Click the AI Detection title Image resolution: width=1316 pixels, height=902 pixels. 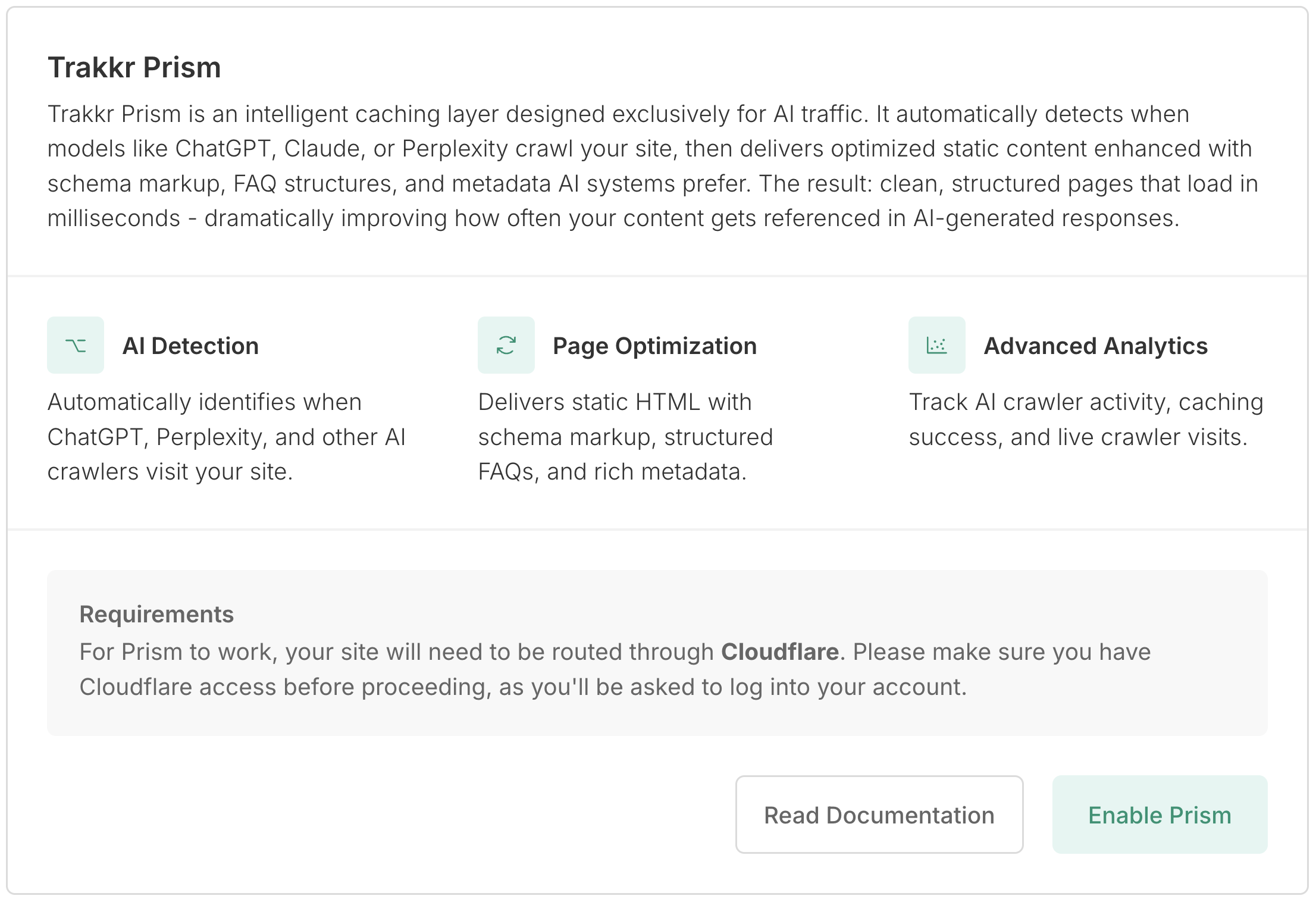pos(190,346)
